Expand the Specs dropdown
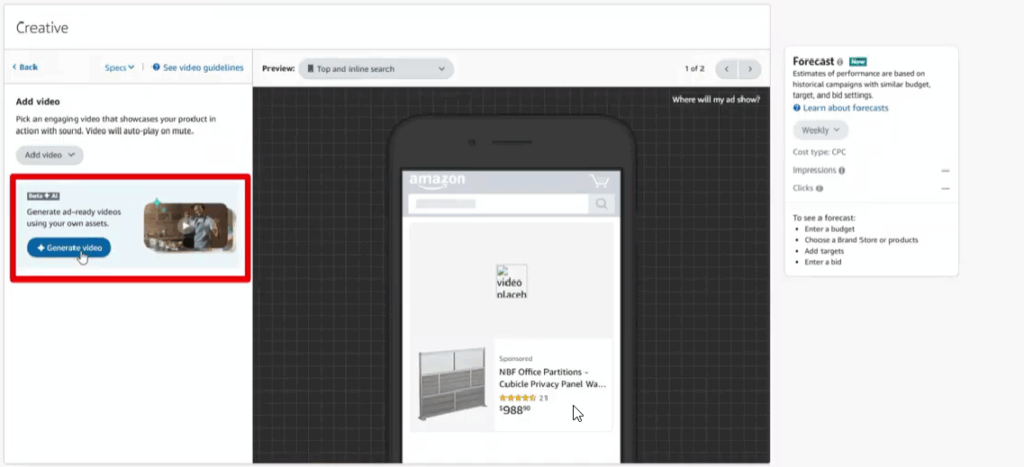 [x=119, y=67]
